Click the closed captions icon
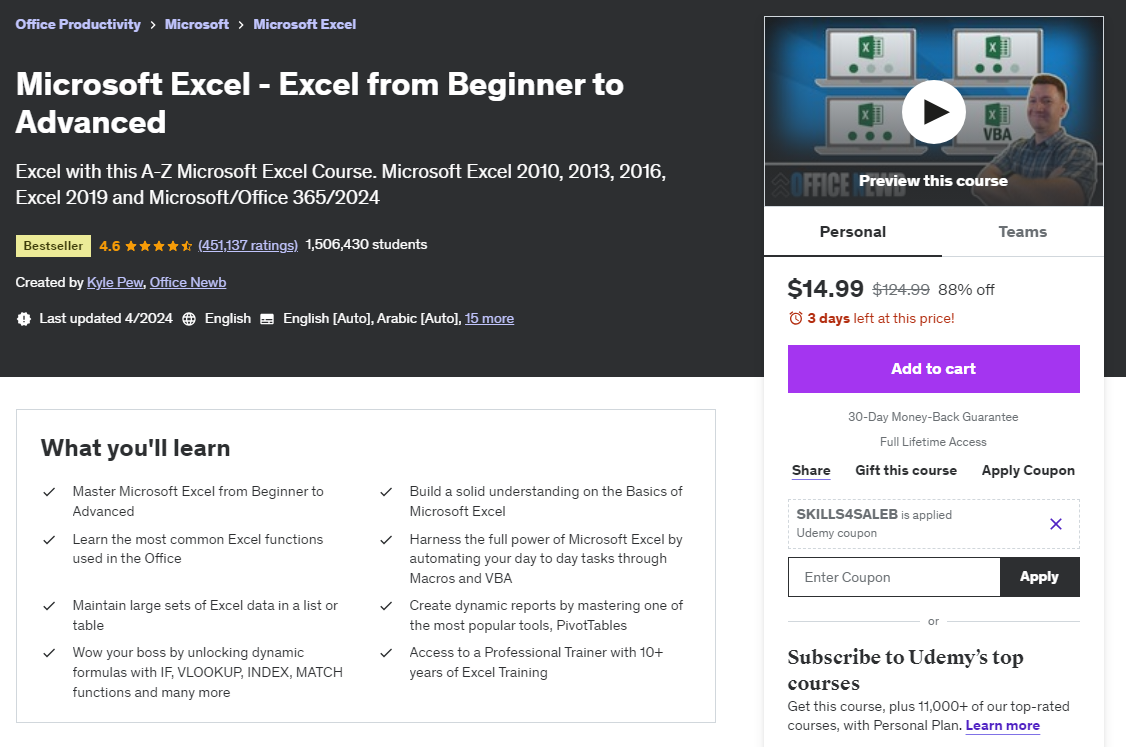 coord(266,318)
